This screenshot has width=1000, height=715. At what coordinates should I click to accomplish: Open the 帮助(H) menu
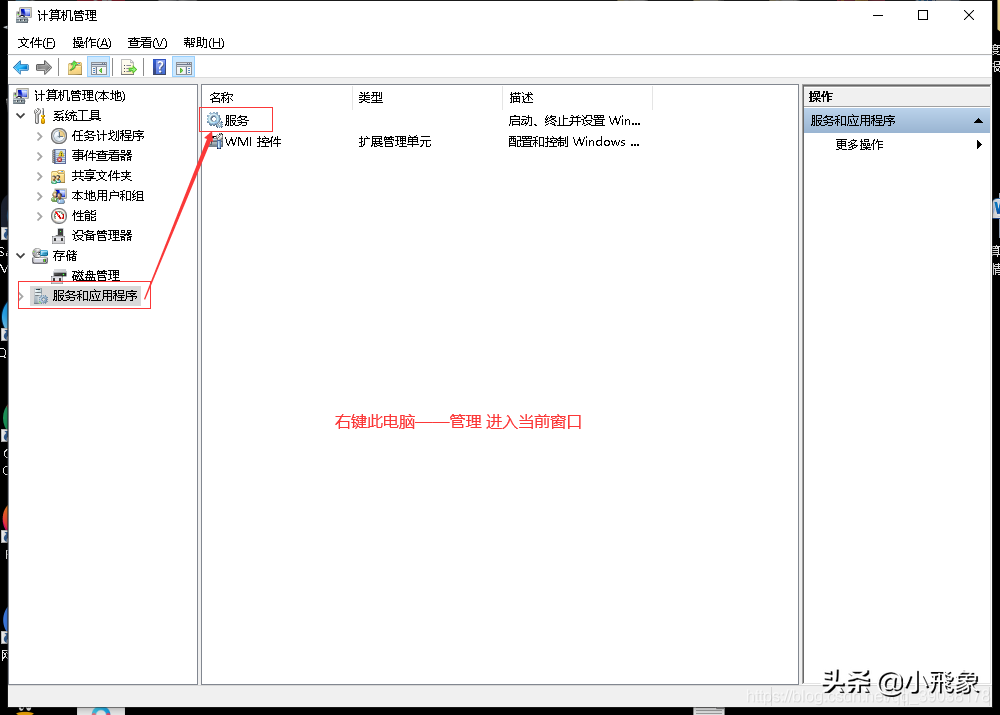(203, 43)
